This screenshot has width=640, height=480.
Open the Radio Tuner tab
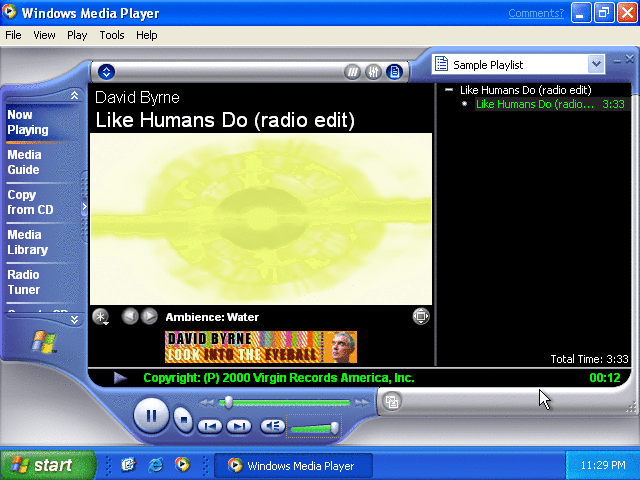click(23, 282)
